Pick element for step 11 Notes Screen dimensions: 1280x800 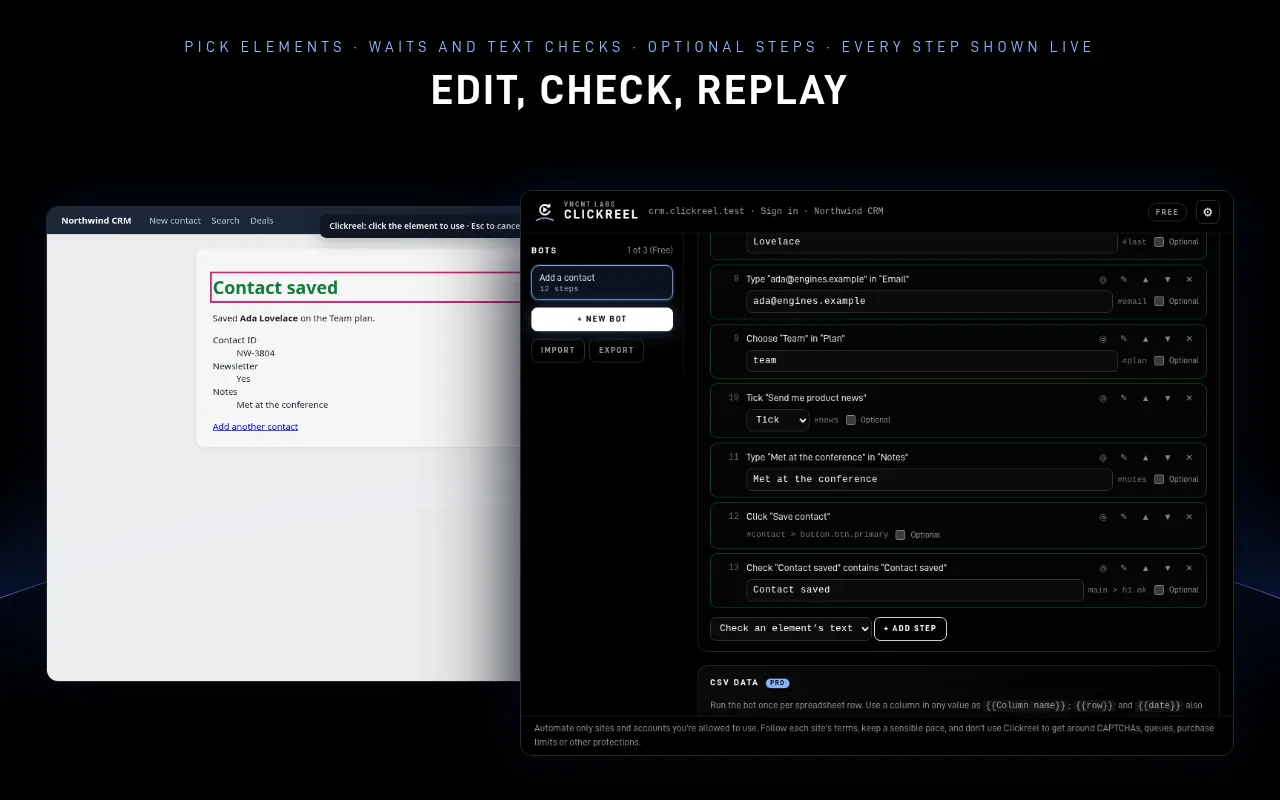coord(1103,457)
